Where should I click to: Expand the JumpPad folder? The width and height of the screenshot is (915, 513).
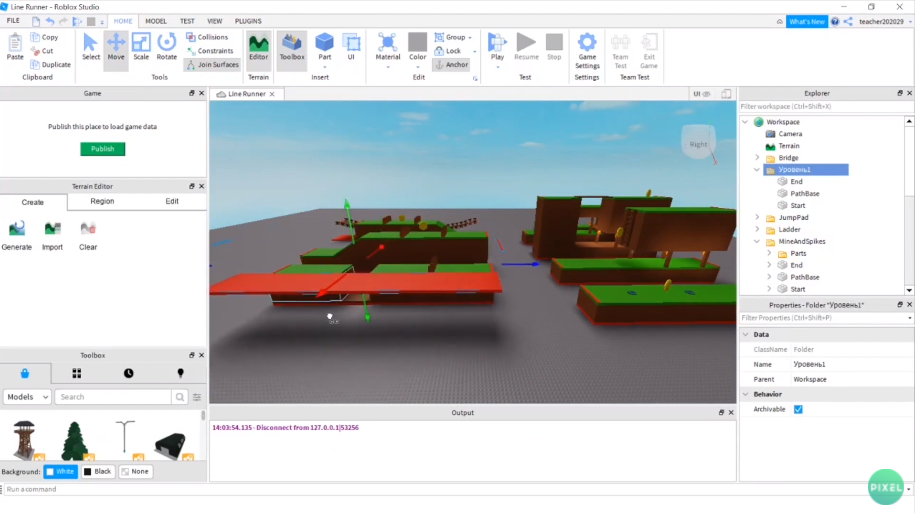(757, 217)
